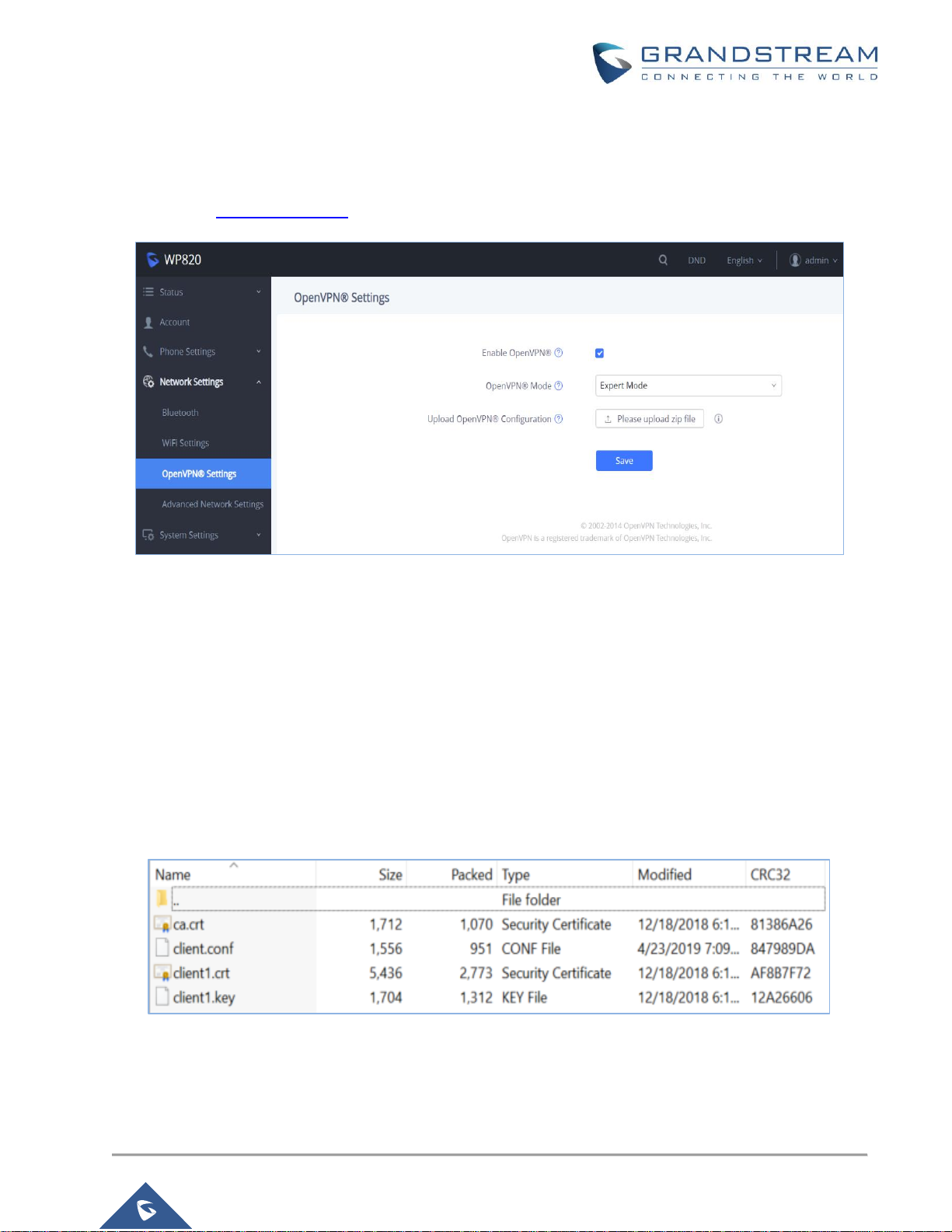Image resolution: width=952 pixels, height=1232 pixels.
Task: Select the client1.key file name
Action: [x=204, y=998]
